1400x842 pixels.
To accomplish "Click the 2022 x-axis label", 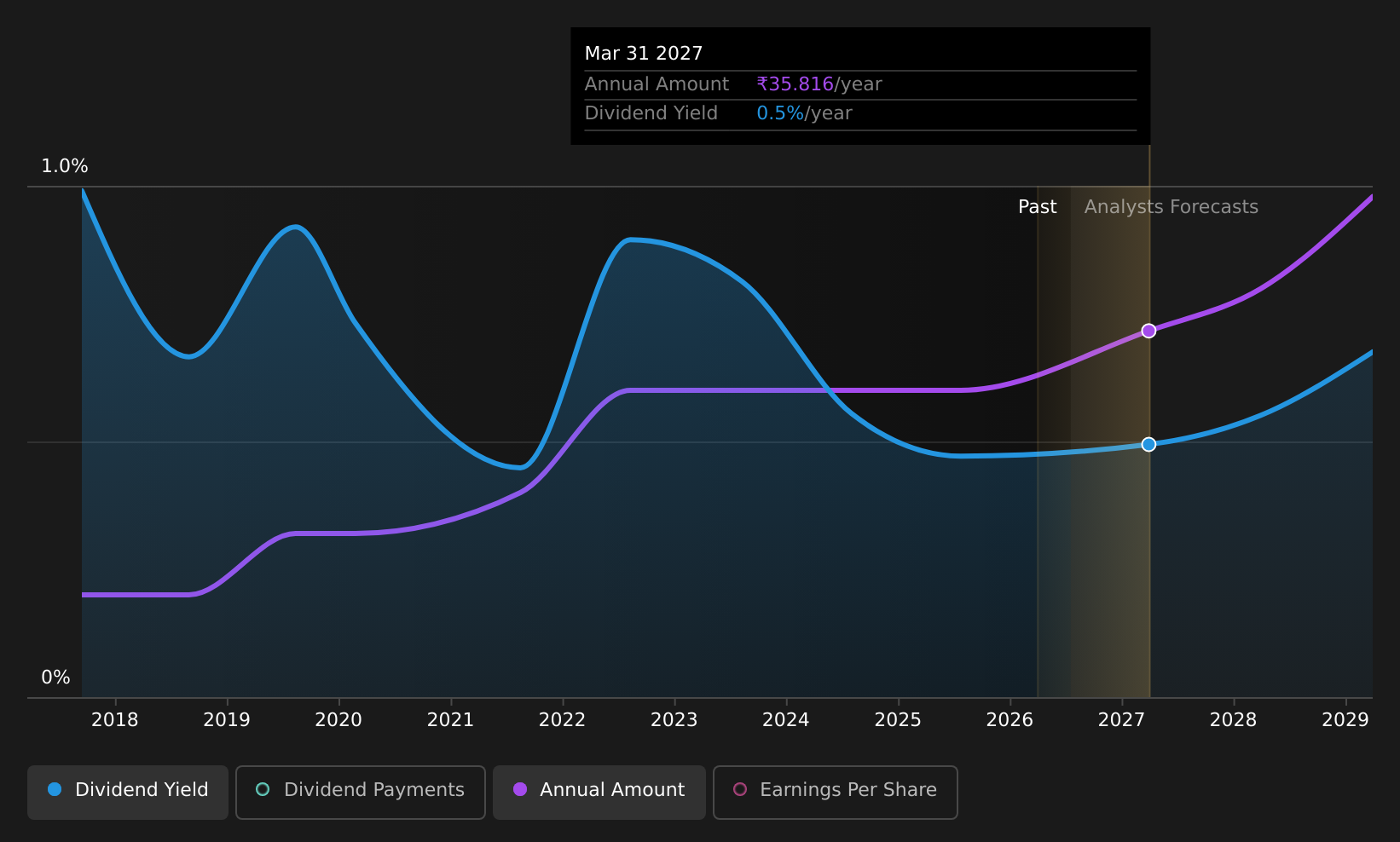I will coord(562,720).
